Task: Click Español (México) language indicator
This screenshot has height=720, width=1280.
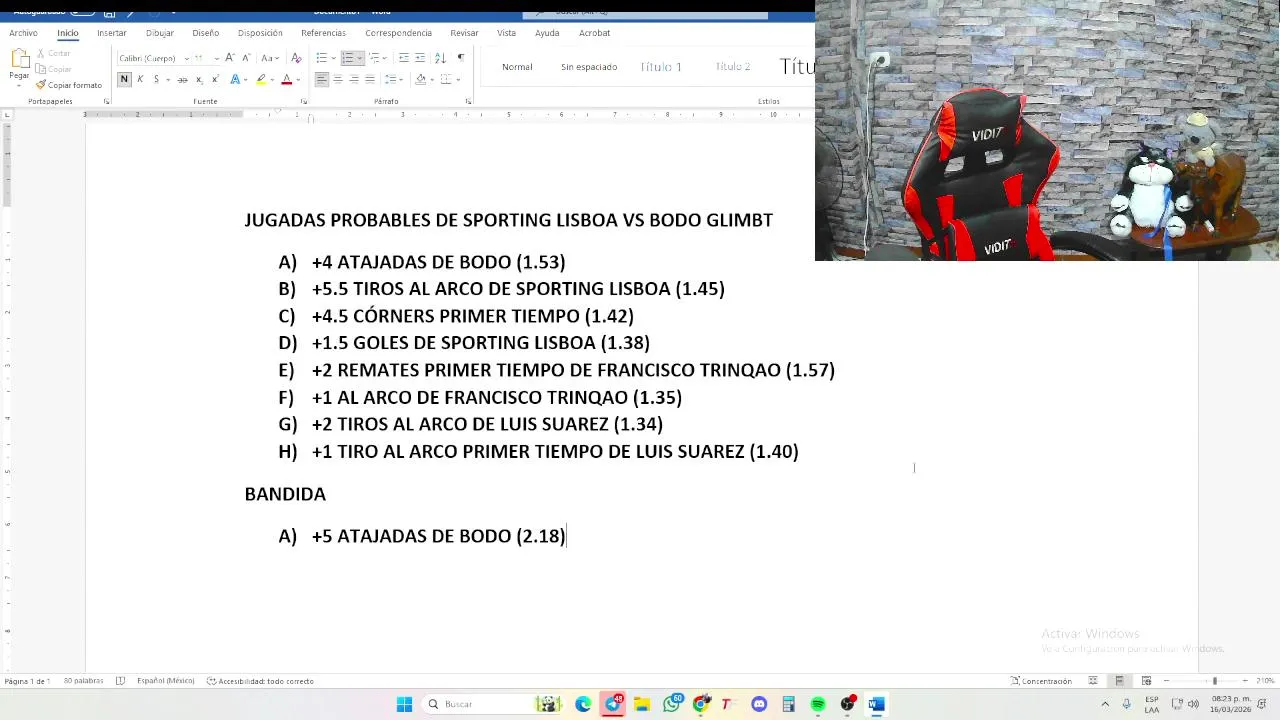Action: [165, 681]
